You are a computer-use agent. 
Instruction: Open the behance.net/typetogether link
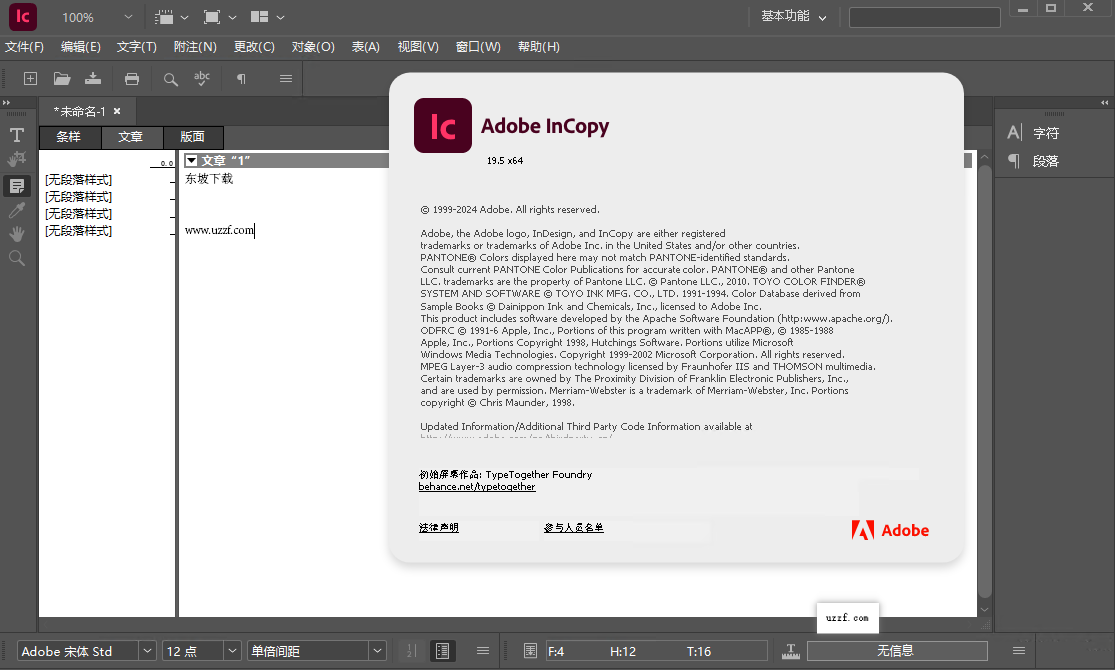tap(477, 486)
